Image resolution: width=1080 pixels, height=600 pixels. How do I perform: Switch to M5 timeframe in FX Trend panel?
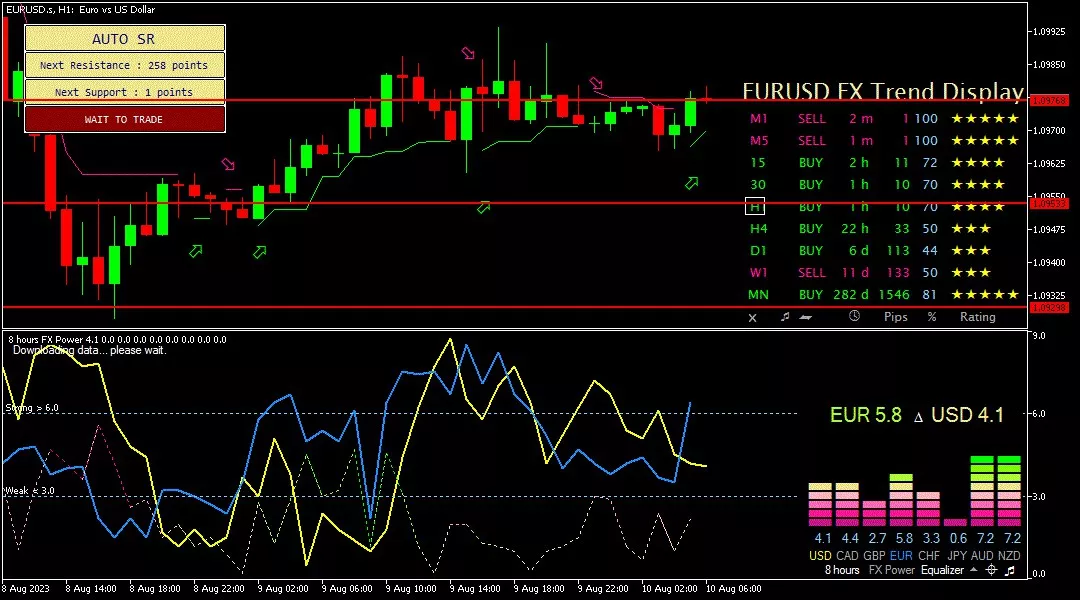pyautogui.click(x=758, y=141)
